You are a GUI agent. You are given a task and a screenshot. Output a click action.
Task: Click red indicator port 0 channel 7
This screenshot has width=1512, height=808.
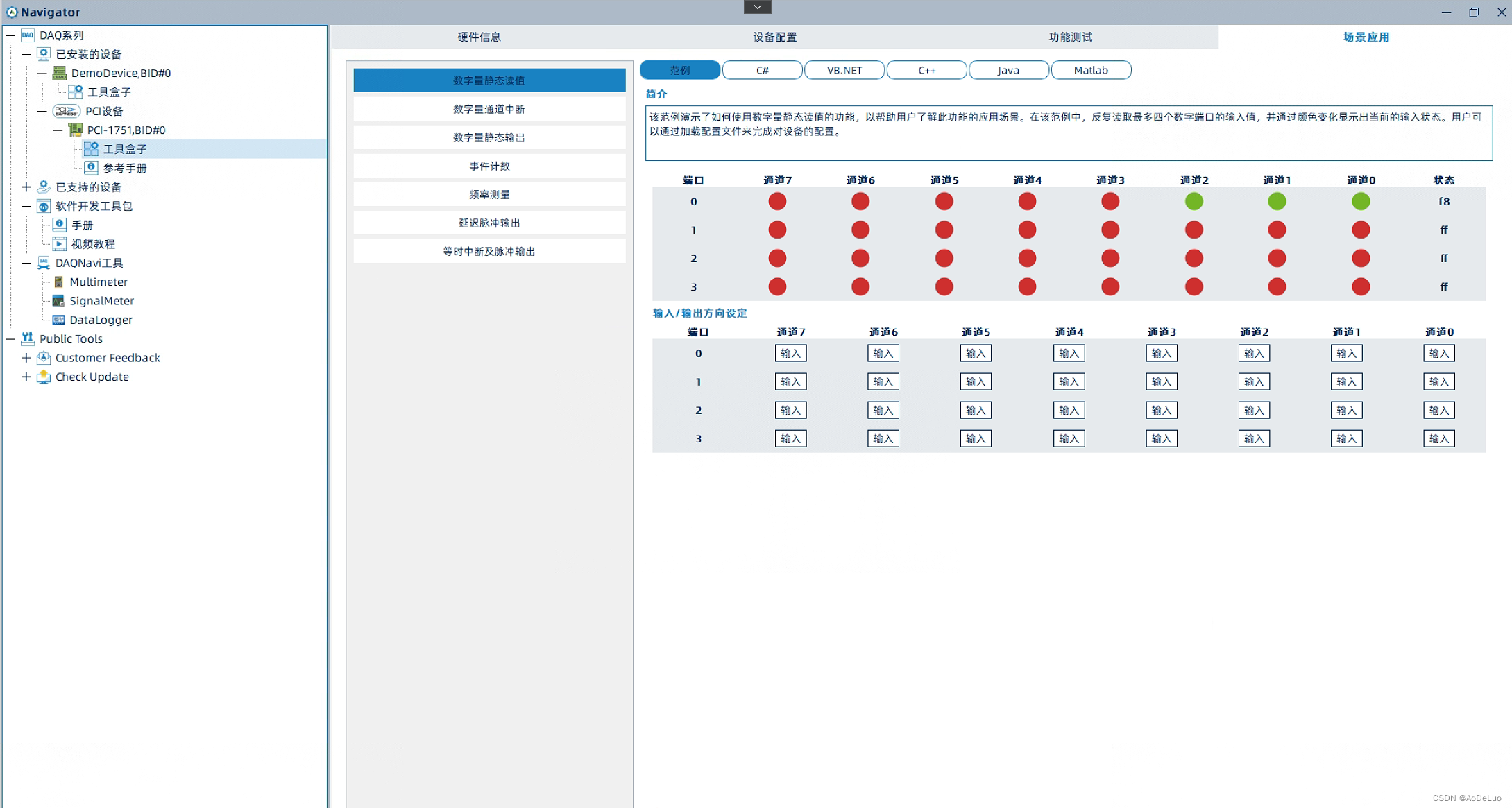click(x=777, y=201)
